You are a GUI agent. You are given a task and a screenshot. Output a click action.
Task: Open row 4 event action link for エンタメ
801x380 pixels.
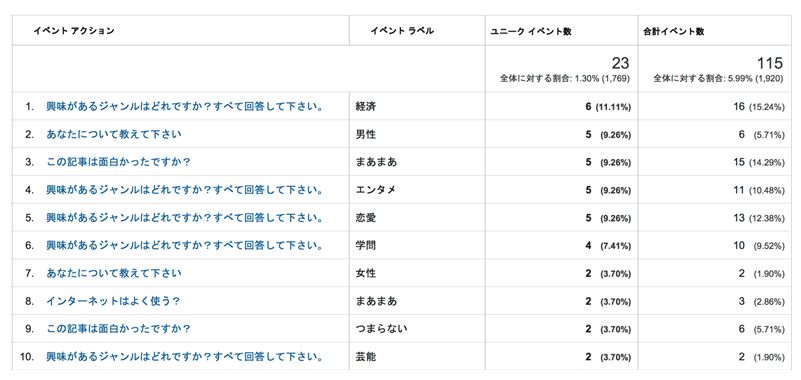[x=184, y=190]
